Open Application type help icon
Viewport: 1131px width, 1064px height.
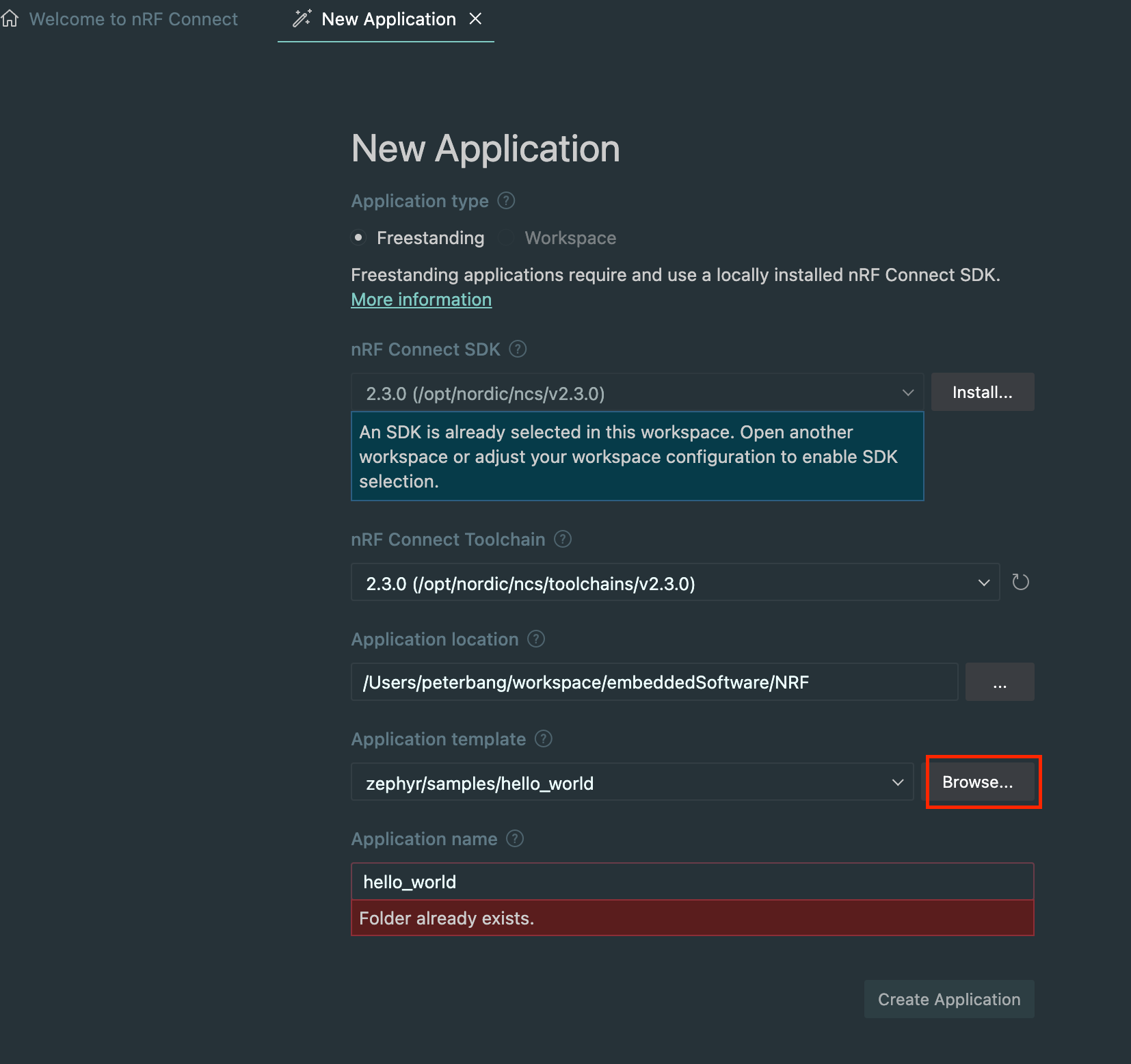(x=506, y=200)
